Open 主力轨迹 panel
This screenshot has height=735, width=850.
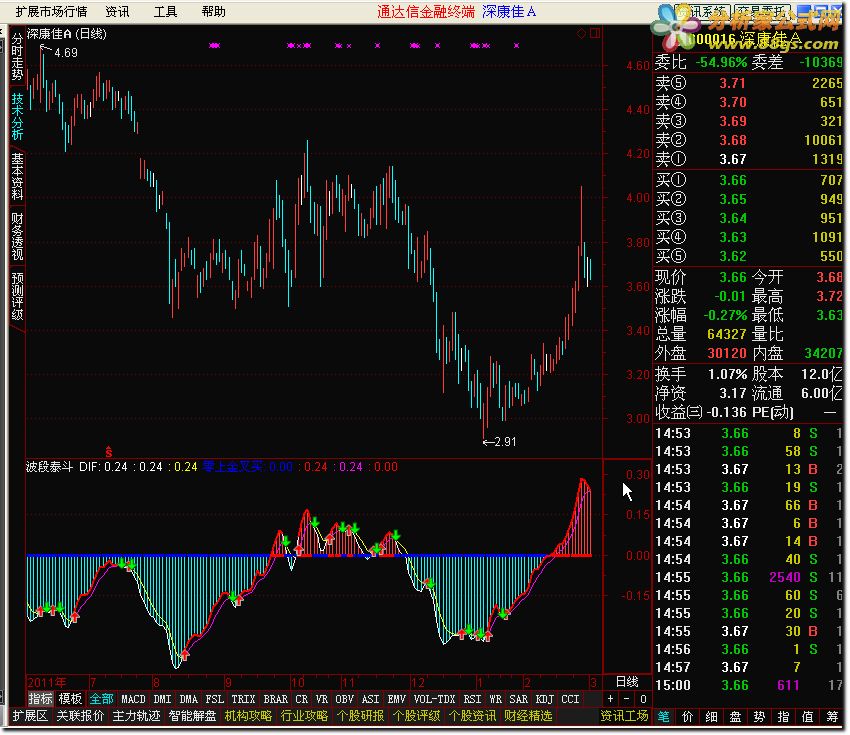pyautogui.click(x=136, y=716)
